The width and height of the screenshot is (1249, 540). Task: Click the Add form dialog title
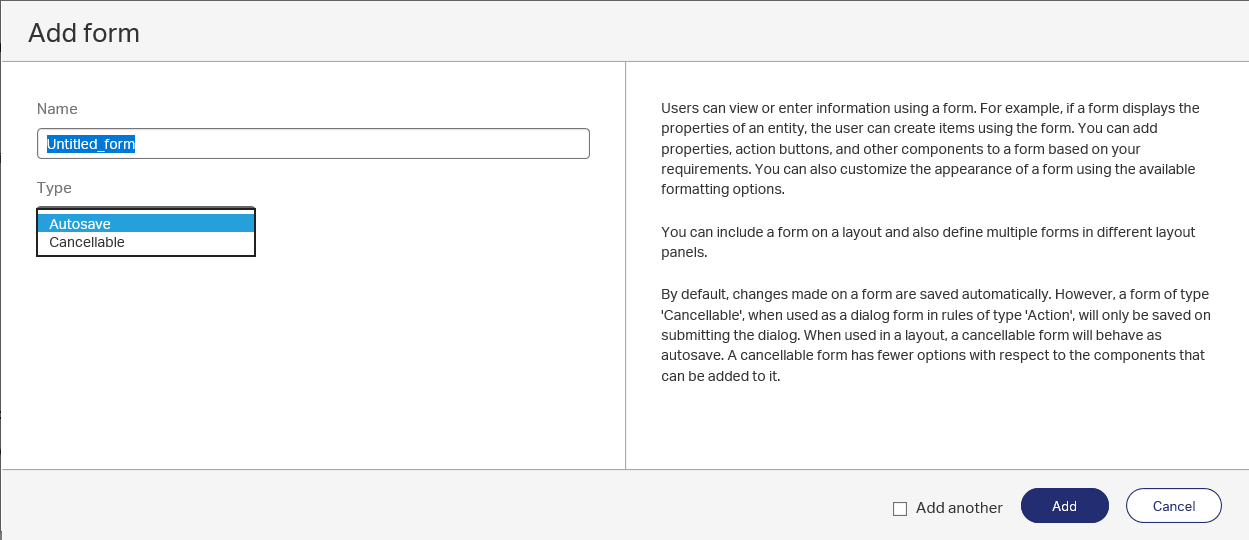84,33
